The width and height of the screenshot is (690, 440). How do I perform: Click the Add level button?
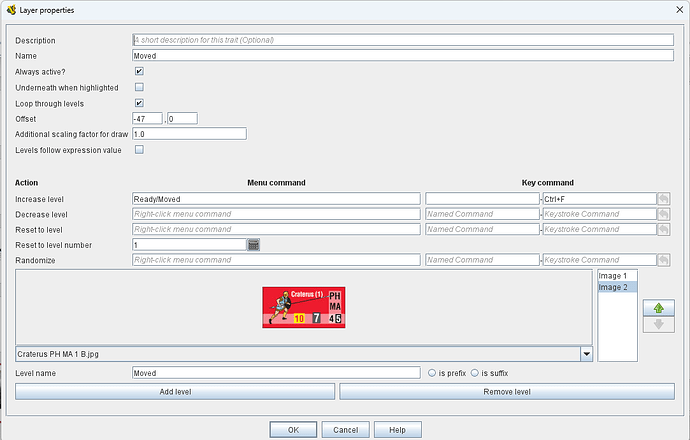pos(175,392)
